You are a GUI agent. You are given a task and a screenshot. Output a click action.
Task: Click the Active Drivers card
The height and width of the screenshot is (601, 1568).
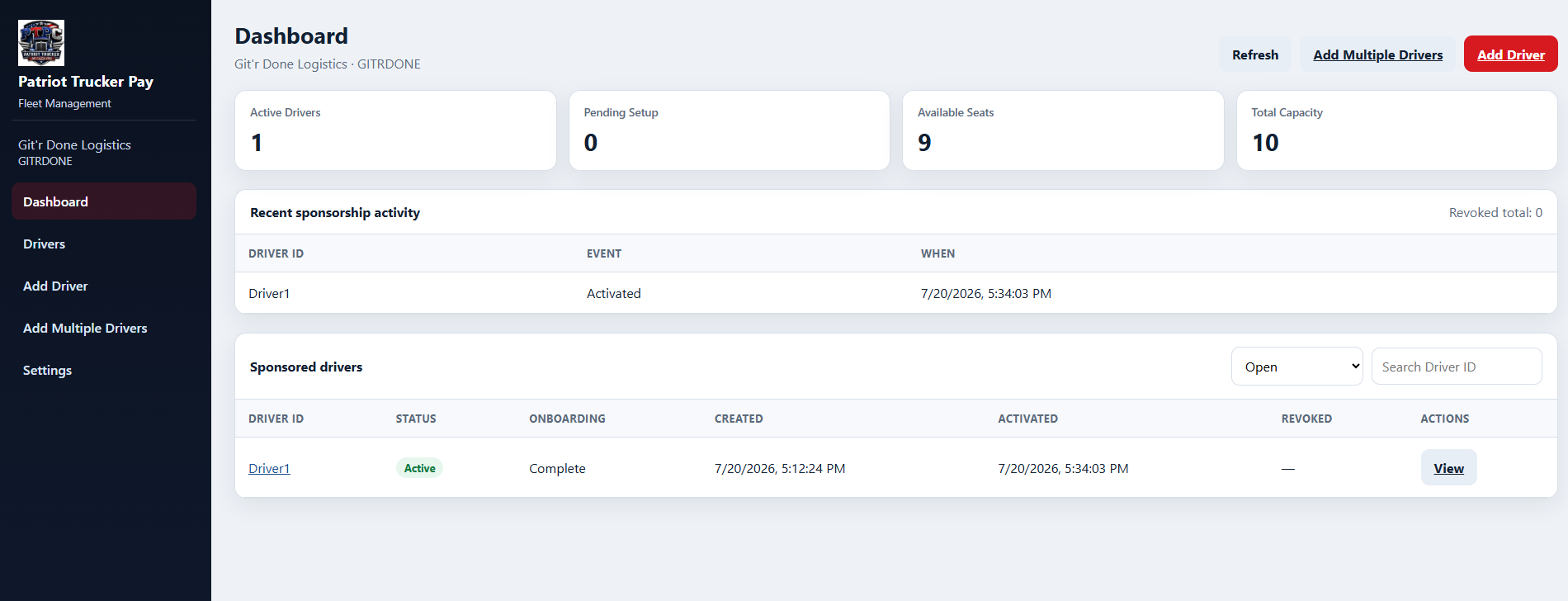[x=395, y=130]
